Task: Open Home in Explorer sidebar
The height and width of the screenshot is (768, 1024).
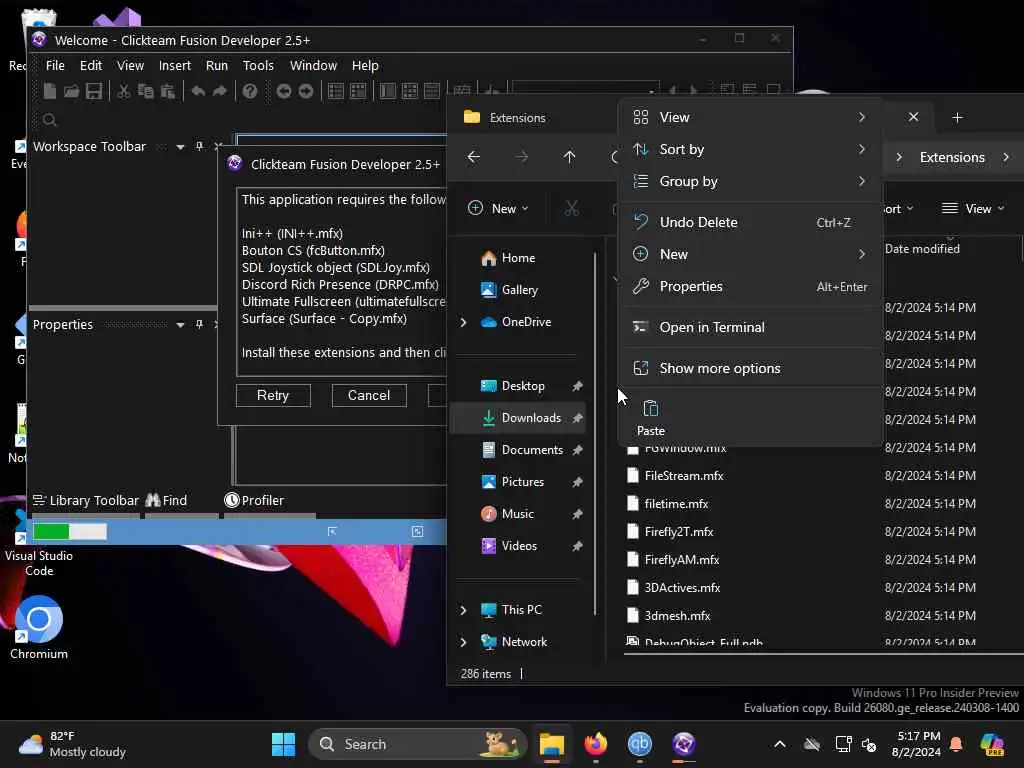Action: [518, 258]
